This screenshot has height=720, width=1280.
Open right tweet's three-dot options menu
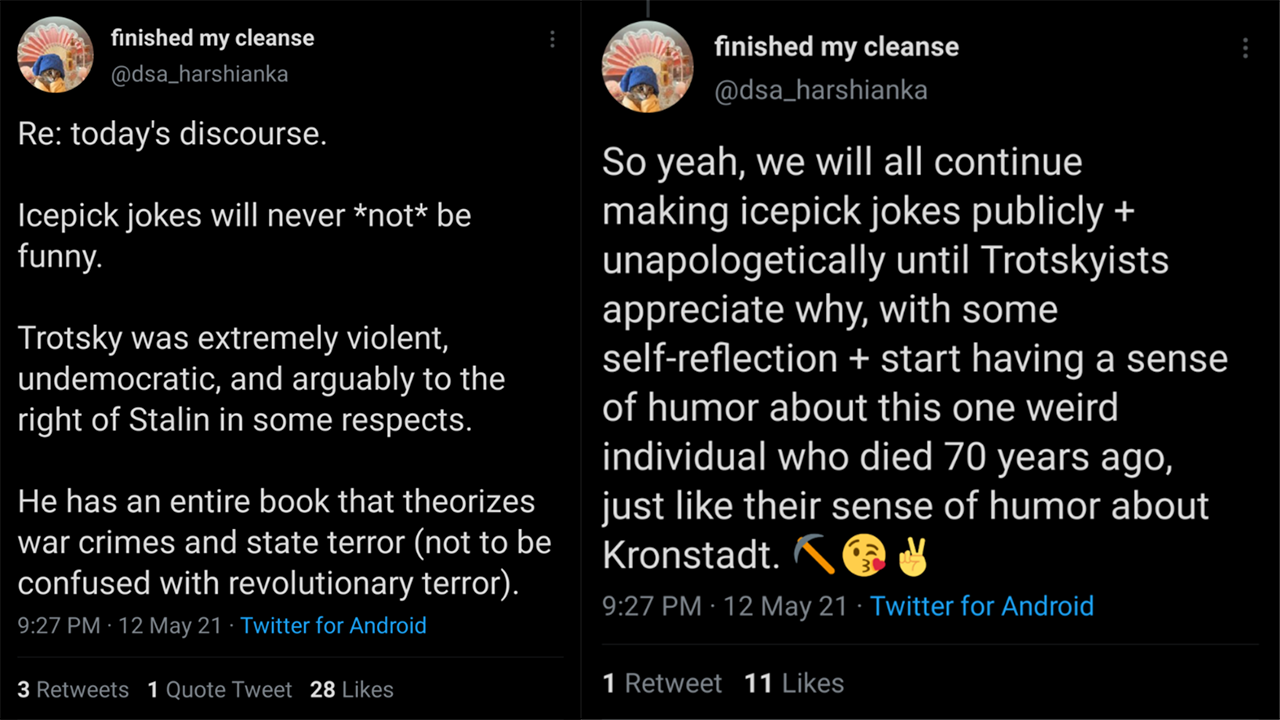click(x=1245, y=48)
